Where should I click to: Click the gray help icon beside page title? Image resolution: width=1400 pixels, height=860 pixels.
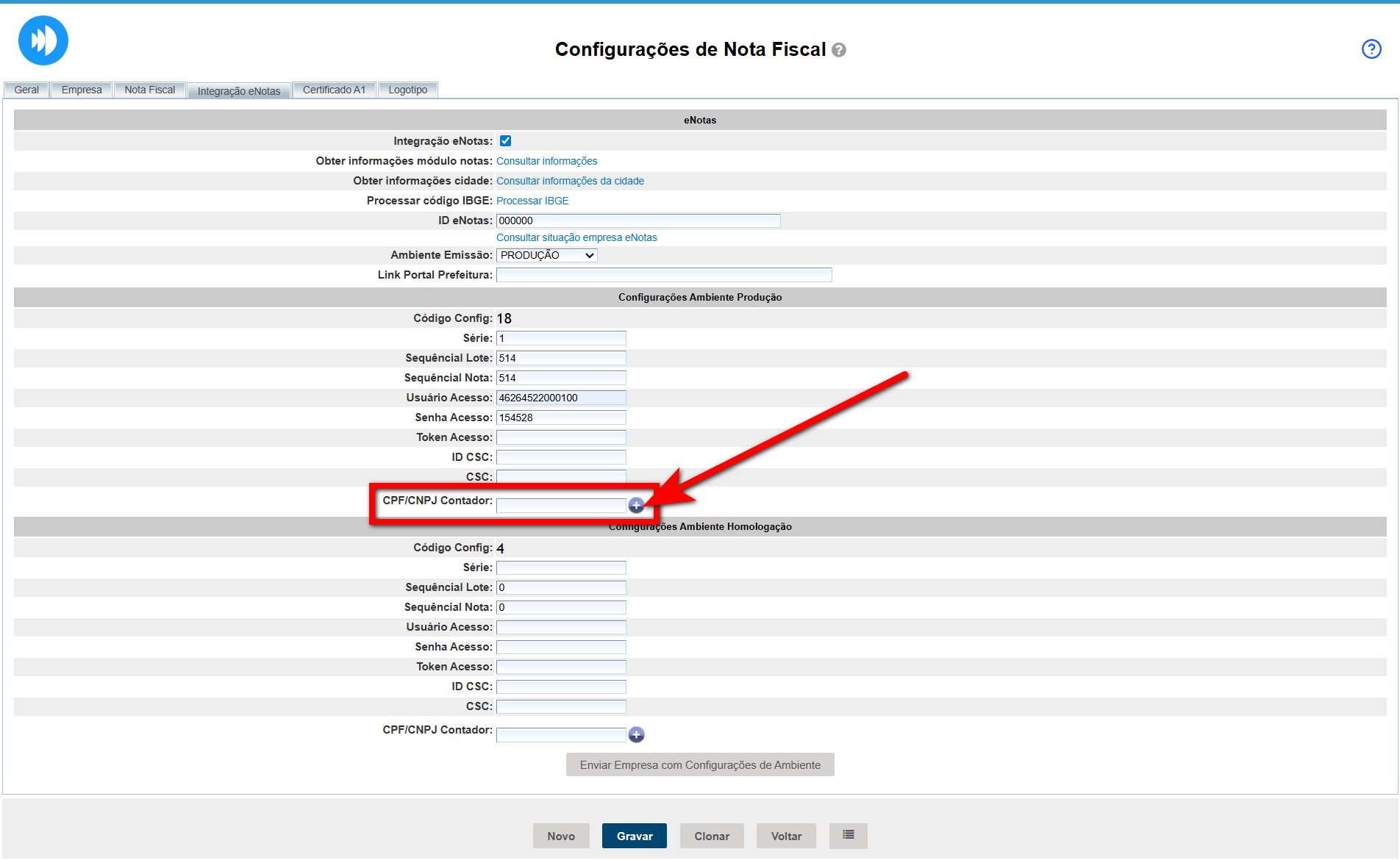839,50
